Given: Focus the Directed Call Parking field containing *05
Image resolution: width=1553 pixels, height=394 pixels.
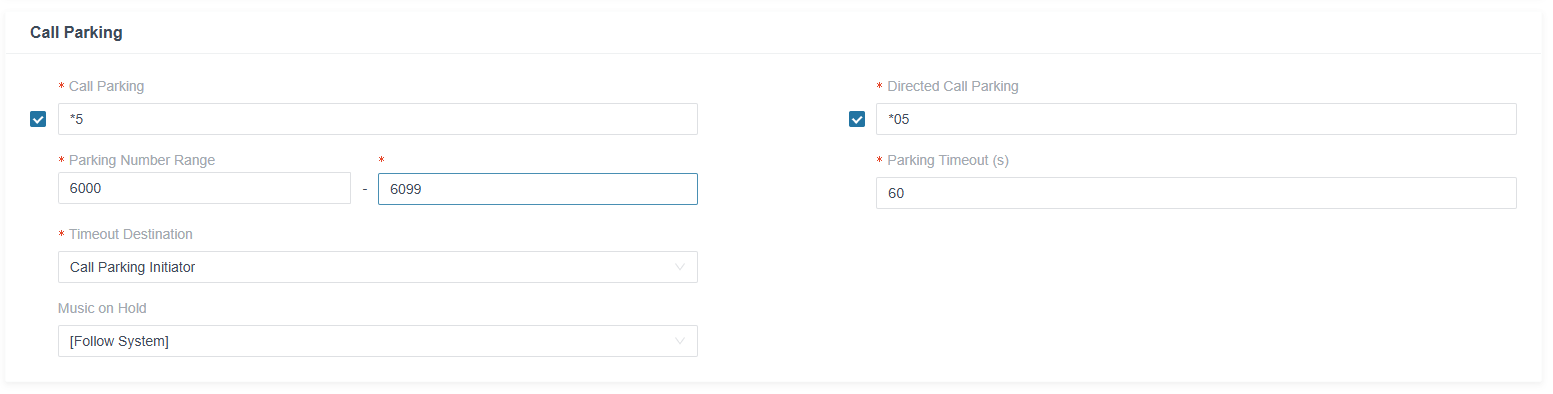Looking at the screenshot, I should coord(1196,119).
